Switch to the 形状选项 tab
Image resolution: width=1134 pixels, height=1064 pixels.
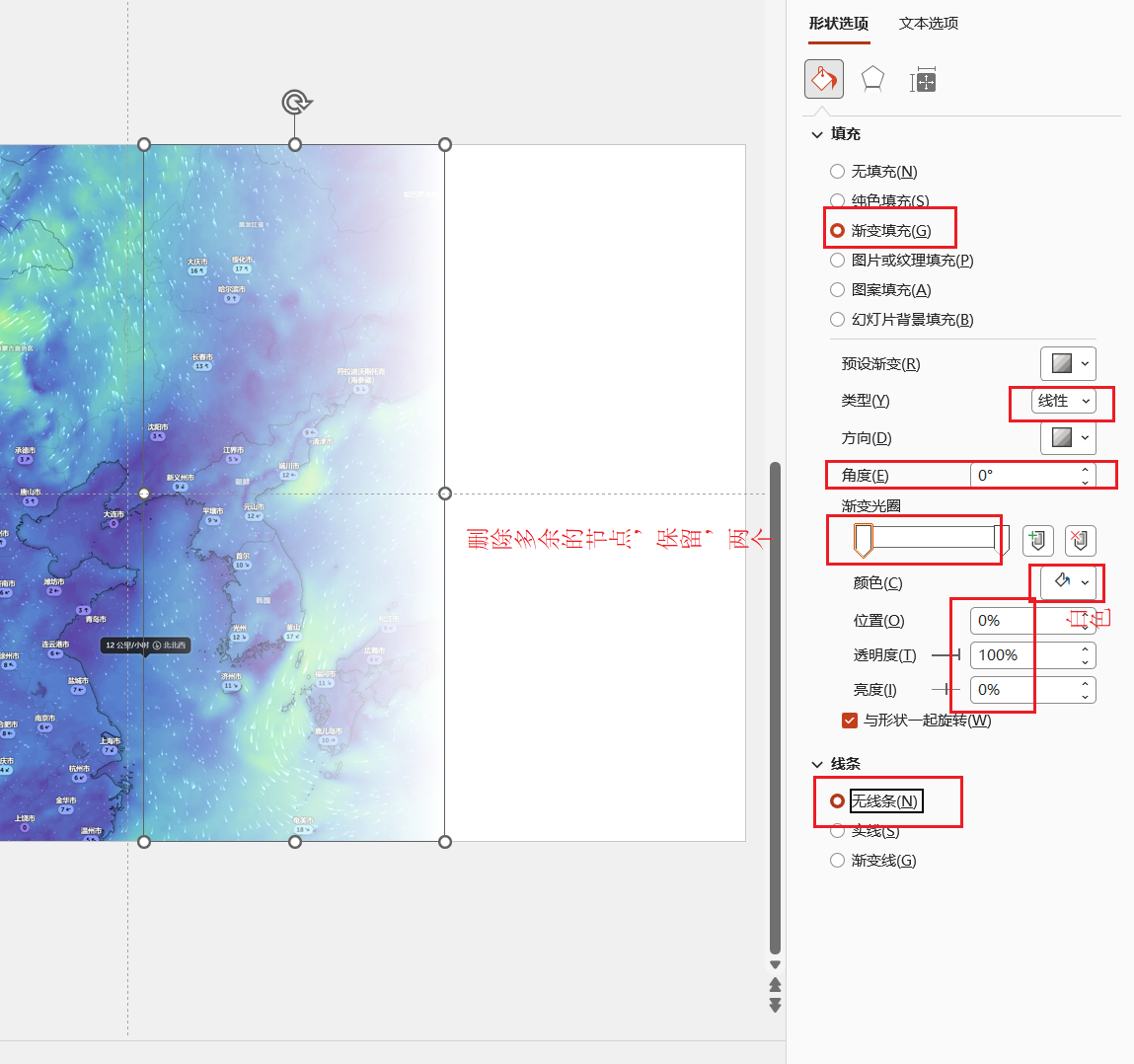pos(839,24)
